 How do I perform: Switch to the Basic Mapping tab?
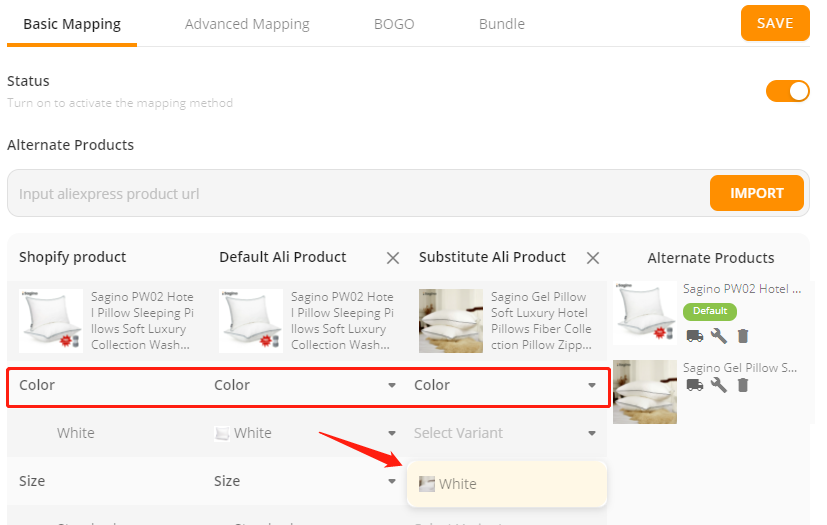pos(72,24)
